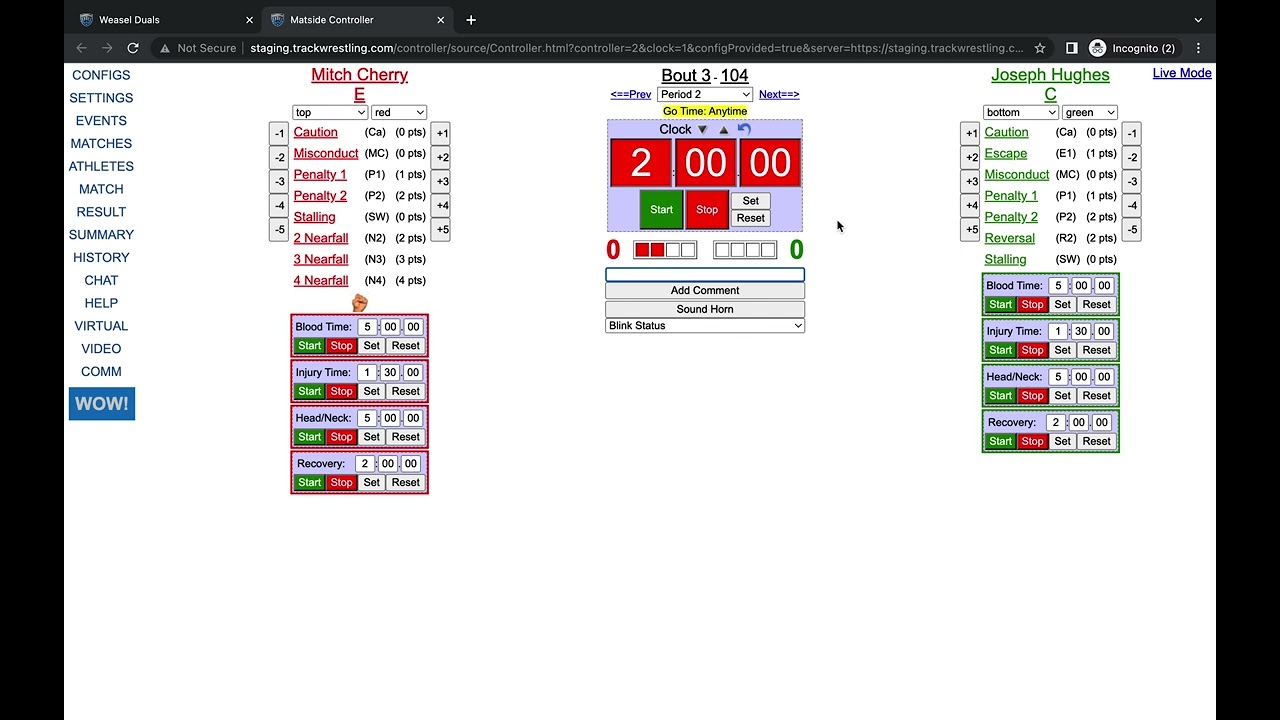Click the main clock Reset button
This screenshot has width=1280, height=720.
click(x=751, y=218)
